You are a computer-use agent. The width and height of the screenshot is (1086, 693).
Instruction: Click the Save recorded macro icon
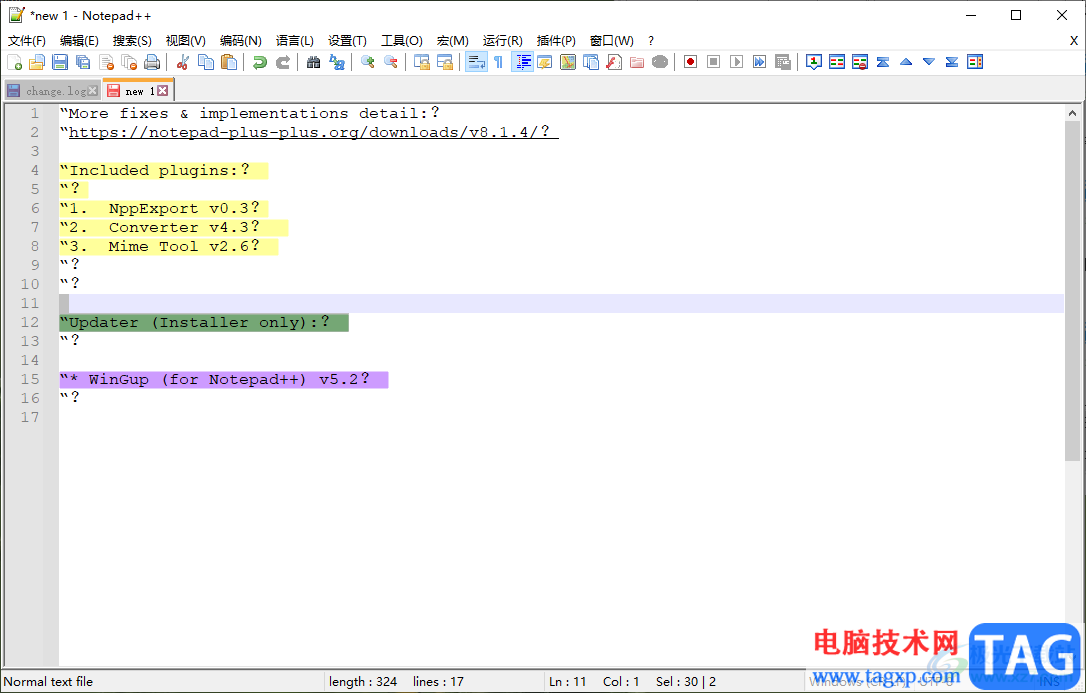pyautogui.click(x=783, y=62)
